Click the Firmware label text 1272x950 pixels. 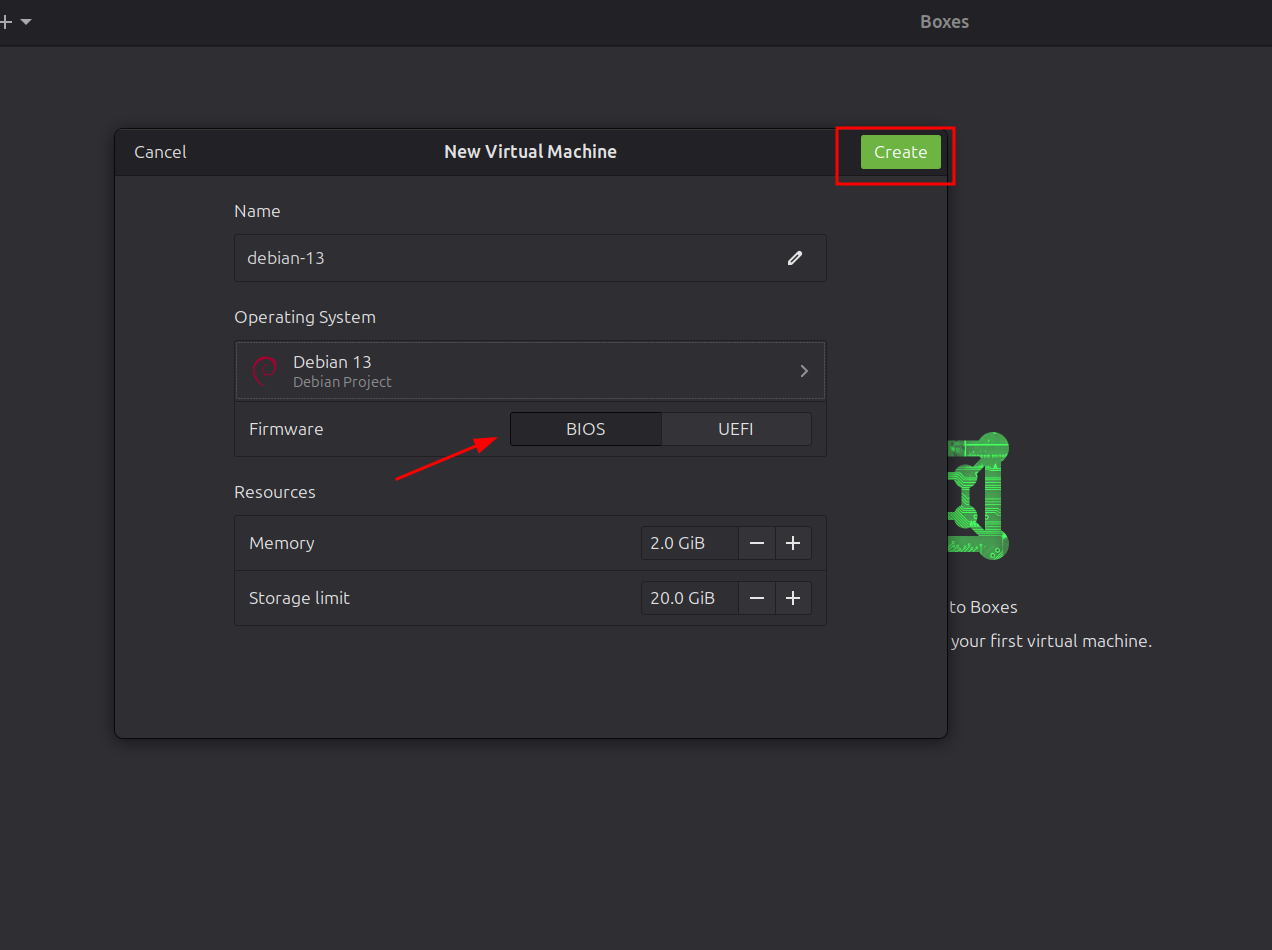(286, 429)
